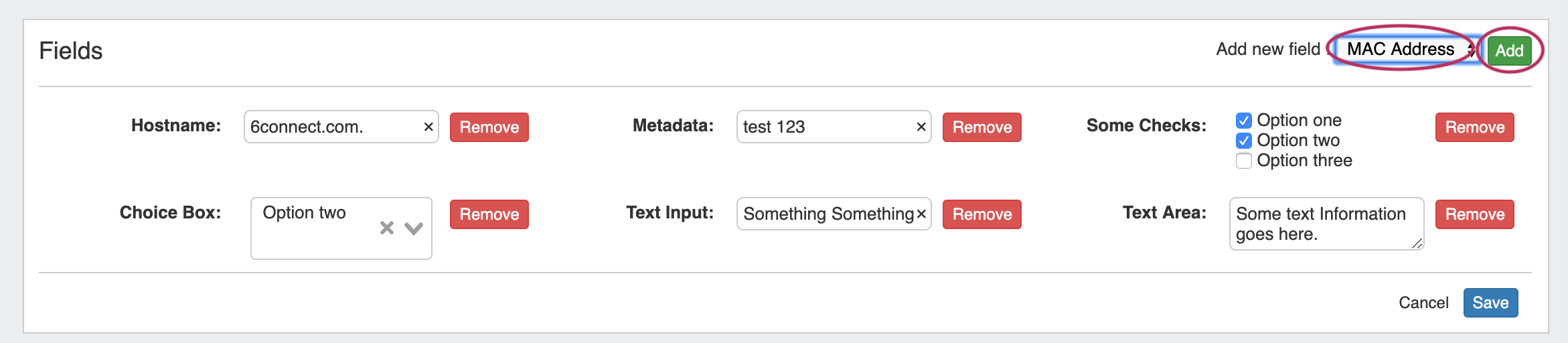The image size is (1568, 343).
Task: Expand the Choice Box chevron arrow
Action: (414, 228)
